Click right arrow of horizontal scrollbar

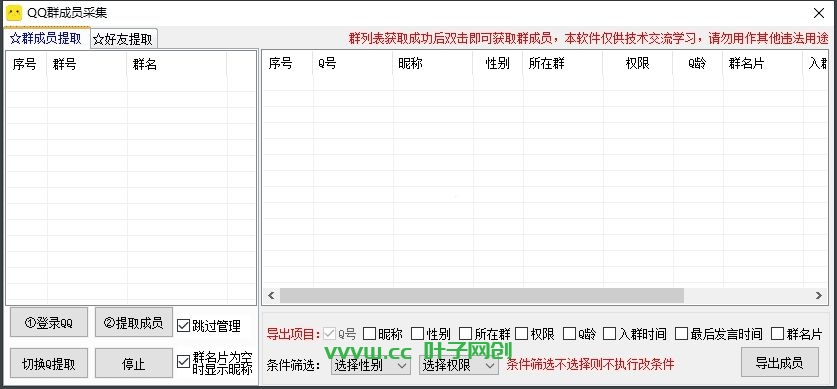[819, 295]
